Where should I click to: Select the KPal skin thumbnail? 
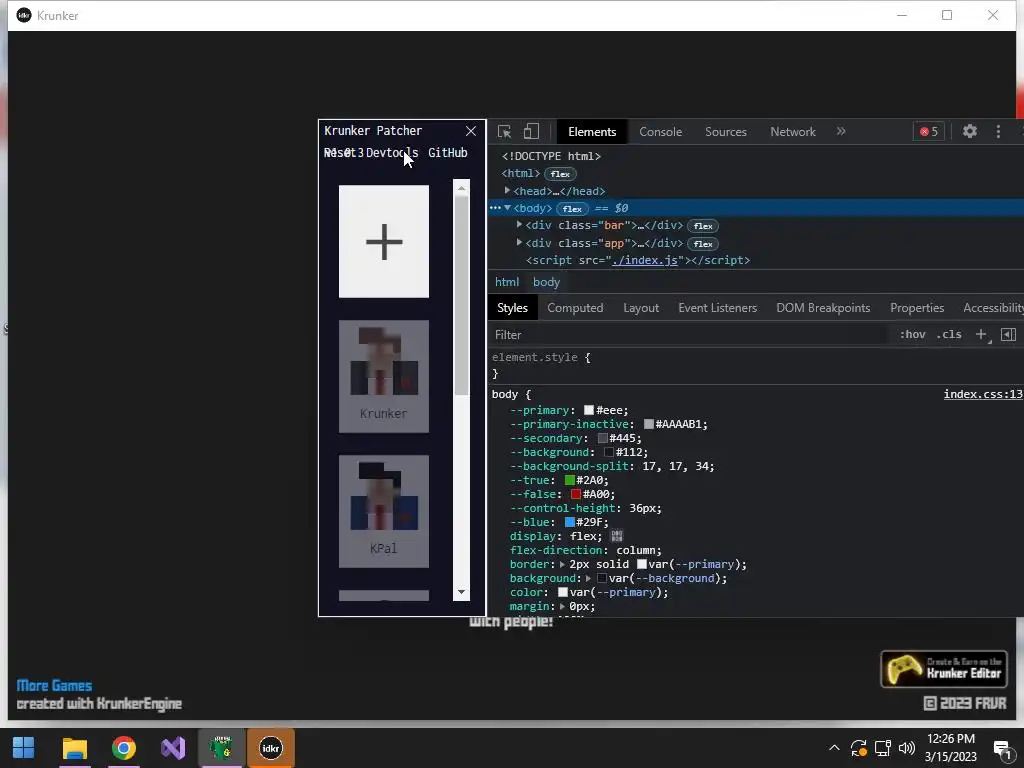click(x=384, y=511)
